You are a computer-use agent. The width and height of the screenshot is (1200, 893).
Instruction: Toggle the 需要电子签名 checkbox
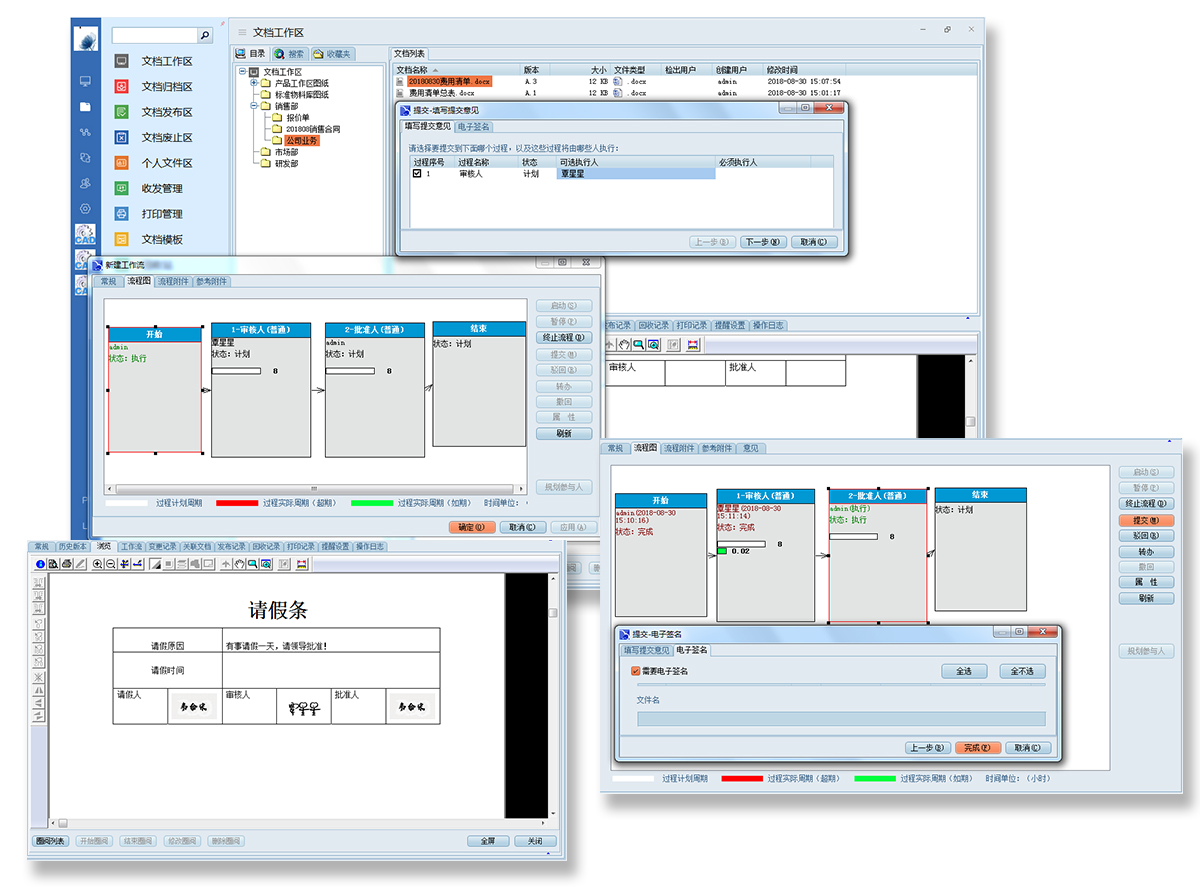(x=636, y=671)
